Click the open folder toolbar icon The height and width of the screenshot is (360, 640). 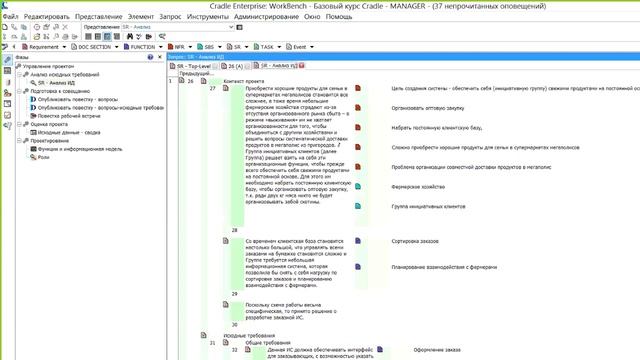pyautogui.click(x=37, y=37)
